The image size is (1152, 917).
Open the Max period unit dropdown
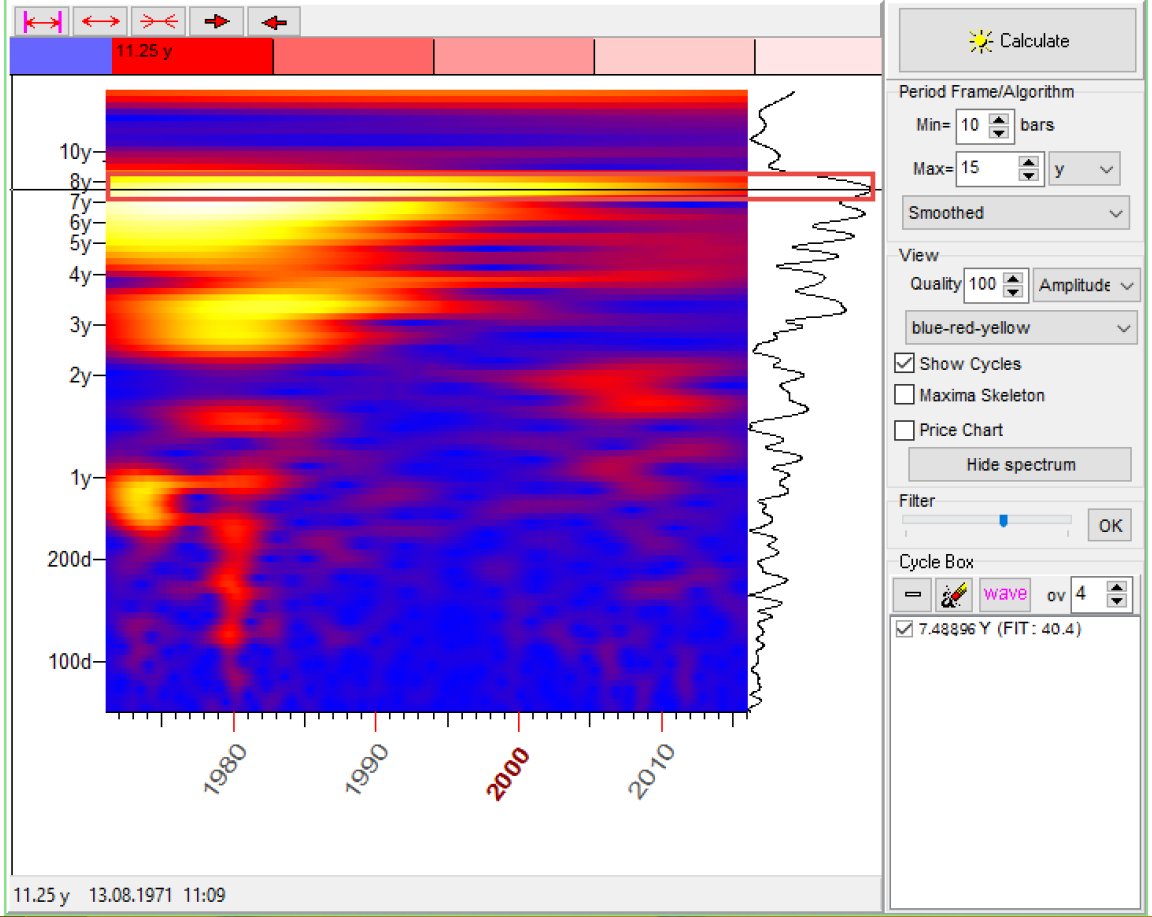pyautogui.click(x=1084, y=169)
